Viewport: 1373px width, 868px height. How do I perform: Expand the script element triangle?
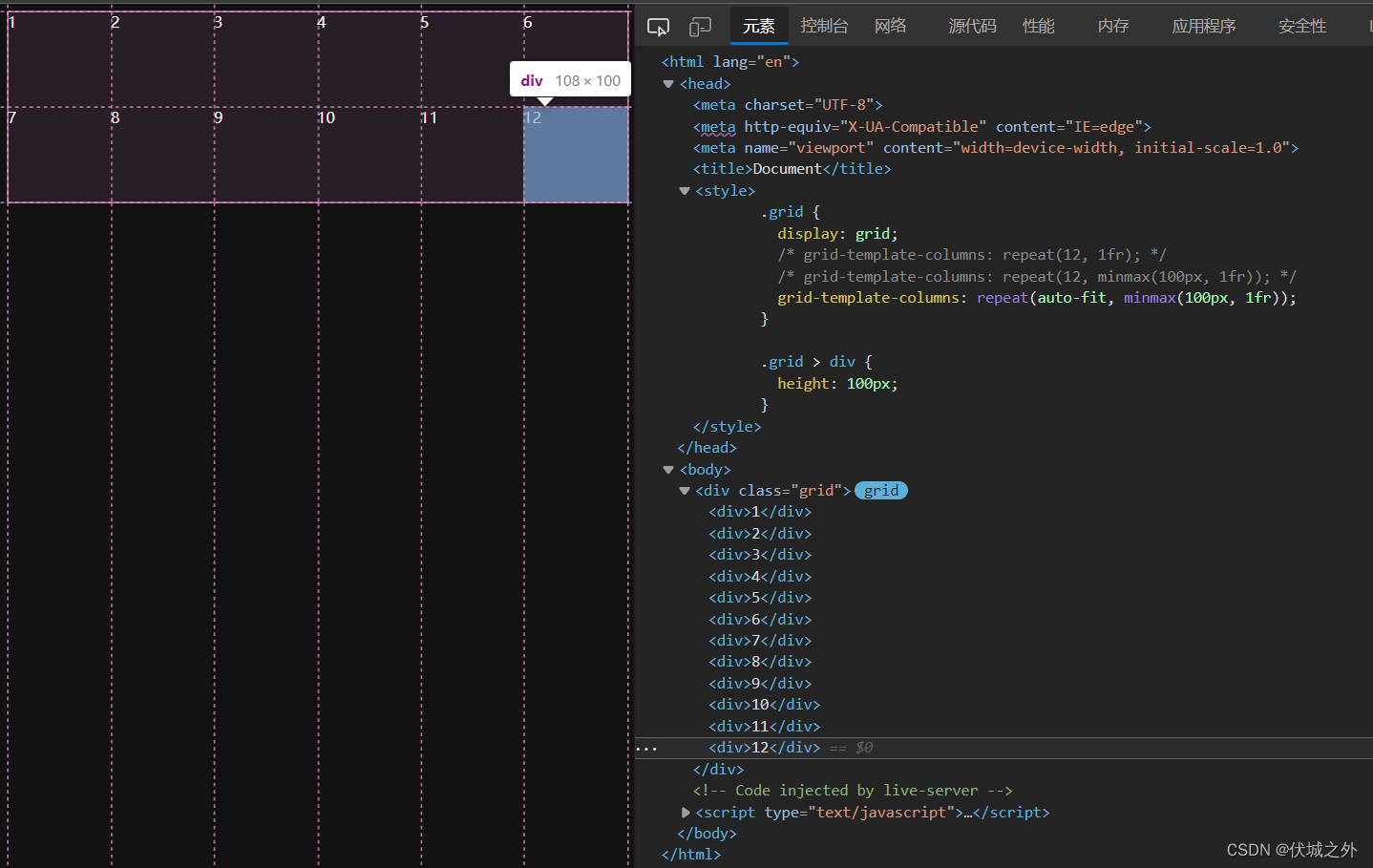(685, 813)
